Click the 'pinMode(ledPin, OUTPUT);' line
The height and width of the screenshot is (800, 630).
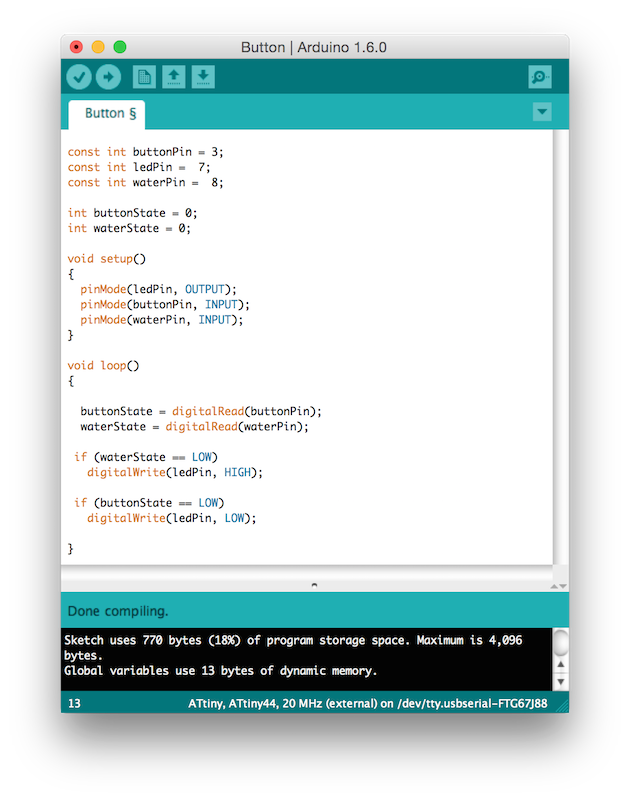click(x=158, y=289)
